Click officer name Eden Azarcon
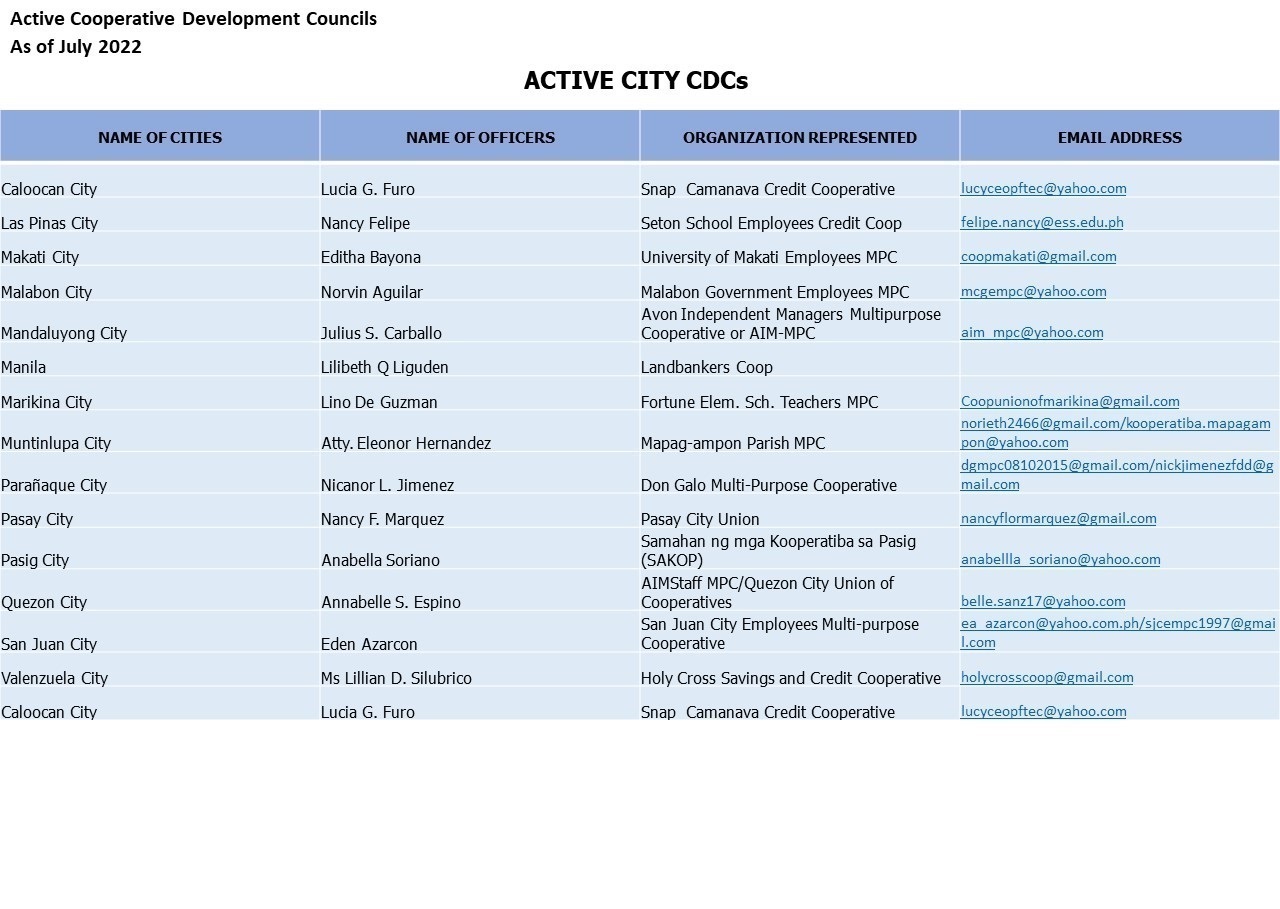Screen dimensions: 1280x909 click(x=369, y=644)
